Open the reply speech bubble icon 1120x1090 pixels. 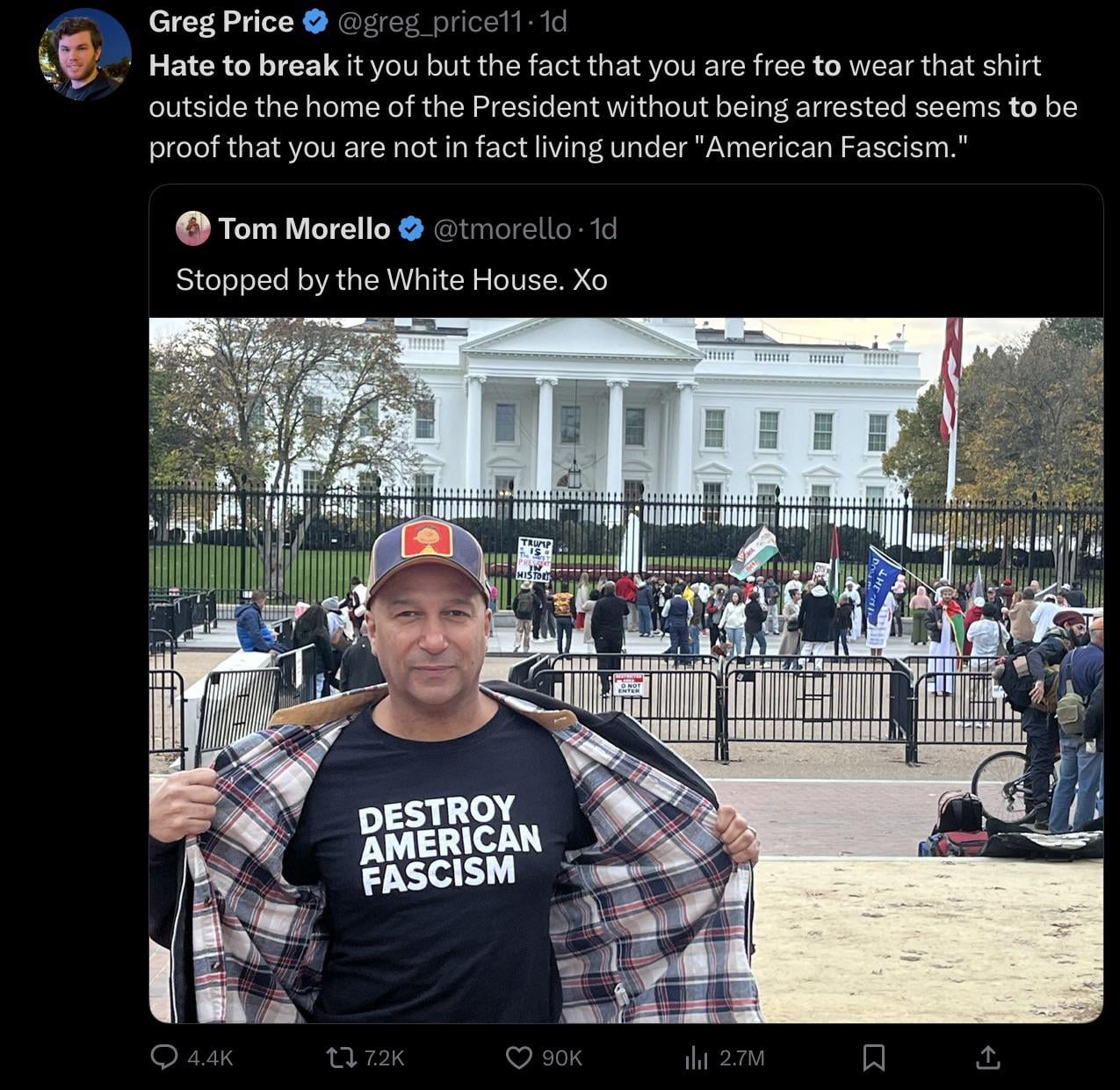click(x=164, y=1057)
